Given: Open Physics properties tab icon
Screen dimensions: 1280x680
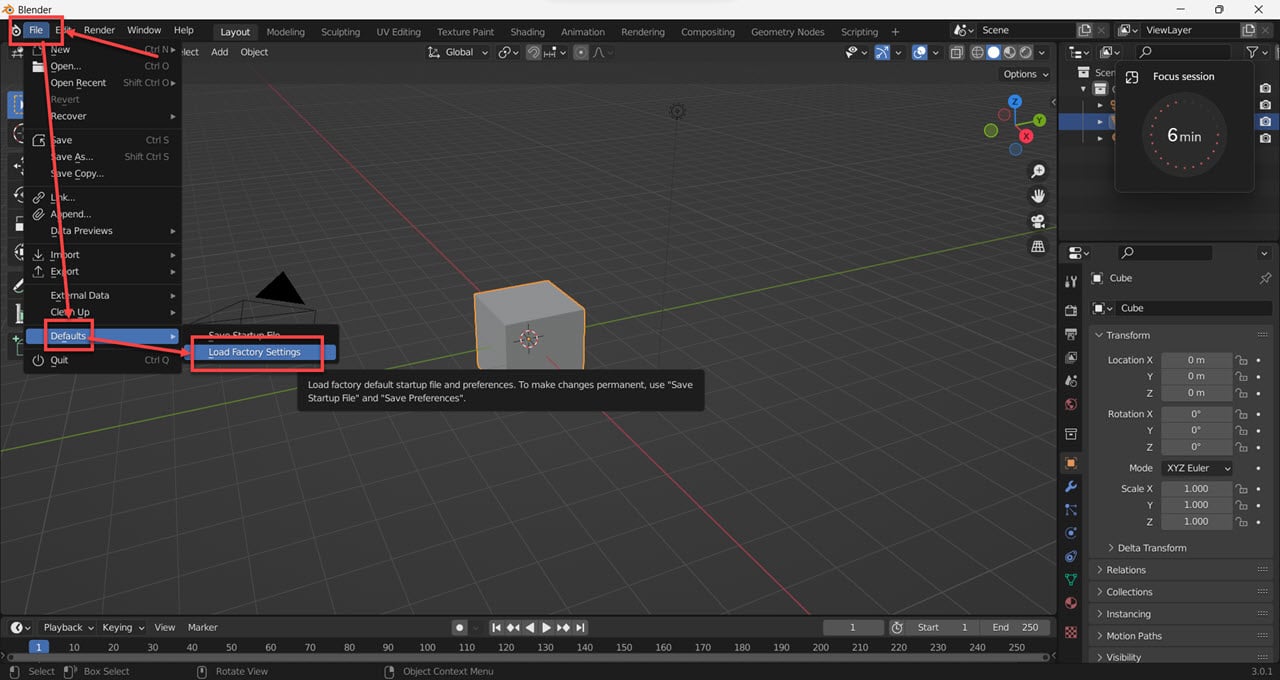Looking at the screenshot, I should pos(1071,533).
